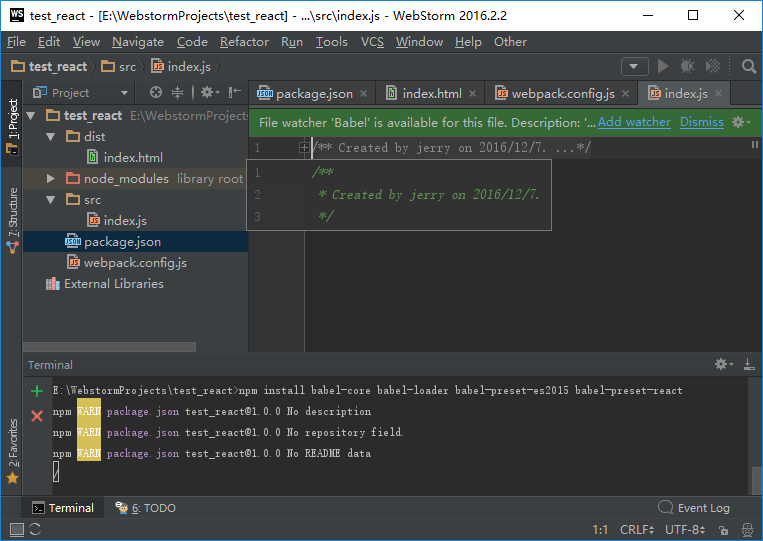Select webpack.config.js in project tree
Screen dimensions: 763x541
tap(134, 262)
